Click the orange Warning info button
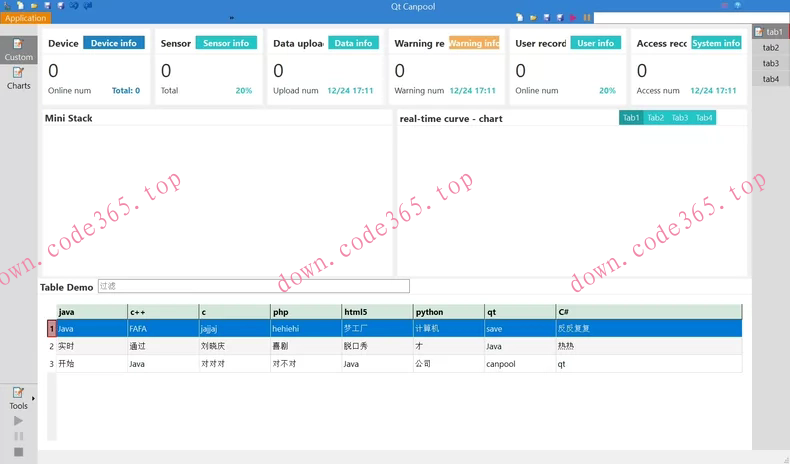The height and width of the screenshot is (464, 790). [474, 43]
